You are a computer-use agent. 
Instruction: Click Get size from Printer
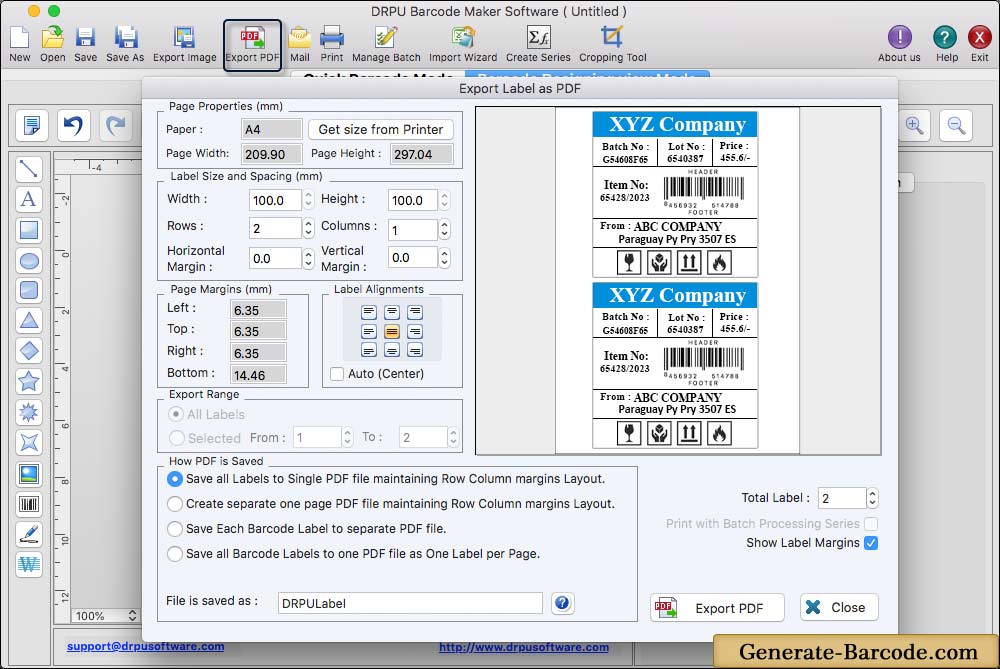(381, 129)
